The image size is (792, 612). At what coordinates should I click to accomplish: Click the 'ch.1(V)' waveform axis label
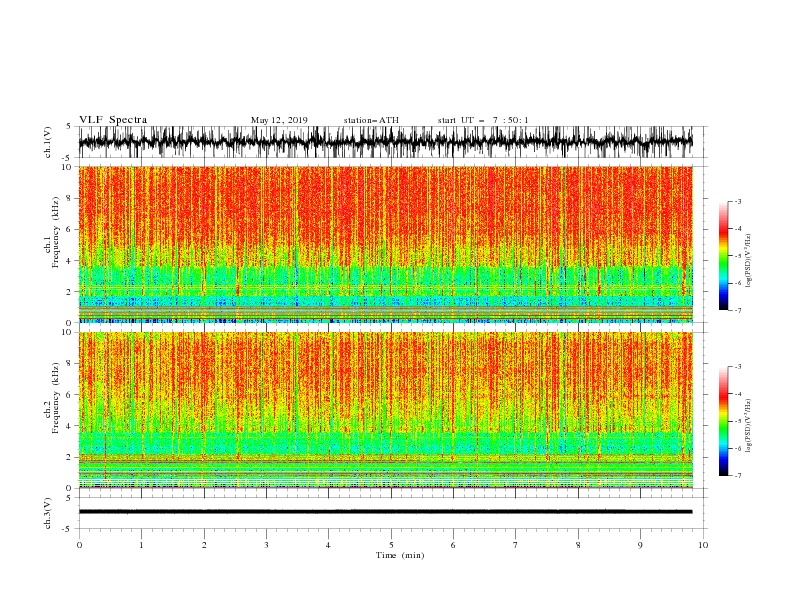coord(48,142)
